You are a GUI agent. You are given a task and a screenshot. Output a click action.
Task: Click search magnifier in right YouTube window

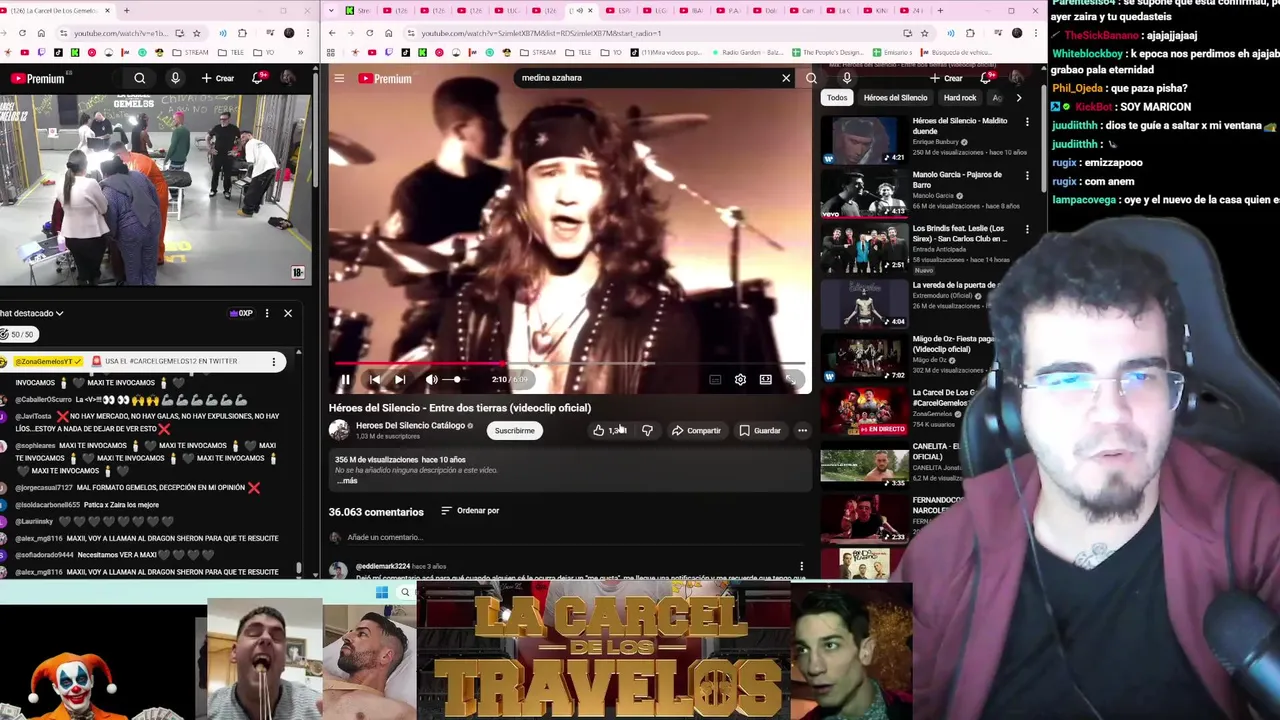pos(811,78)
